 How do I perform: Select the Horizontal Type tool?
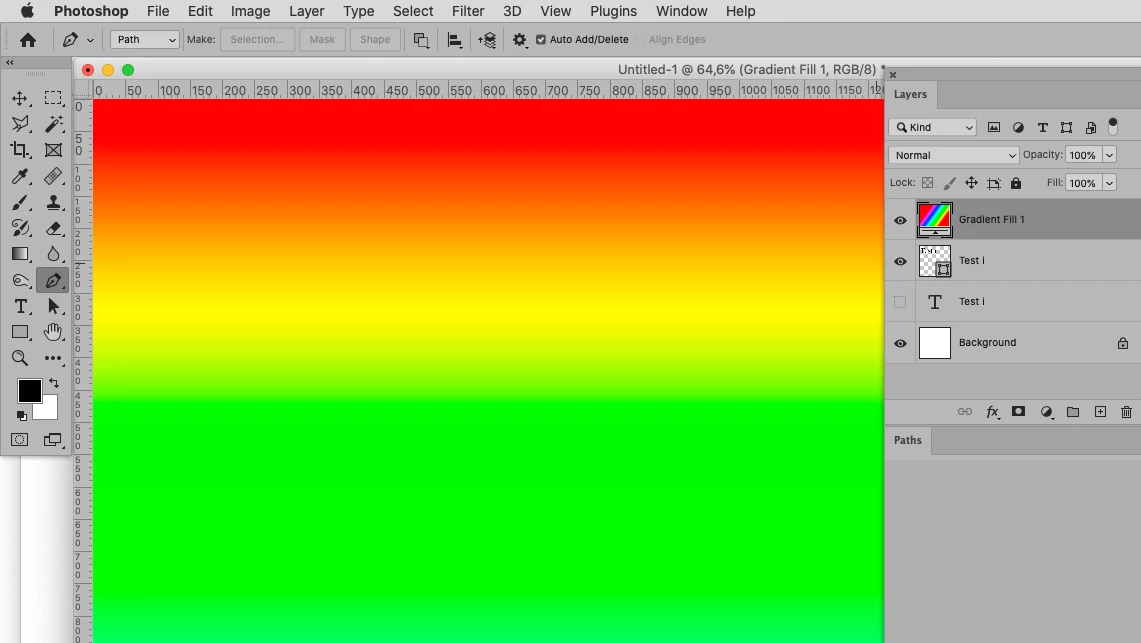click(x=20, y=306)
